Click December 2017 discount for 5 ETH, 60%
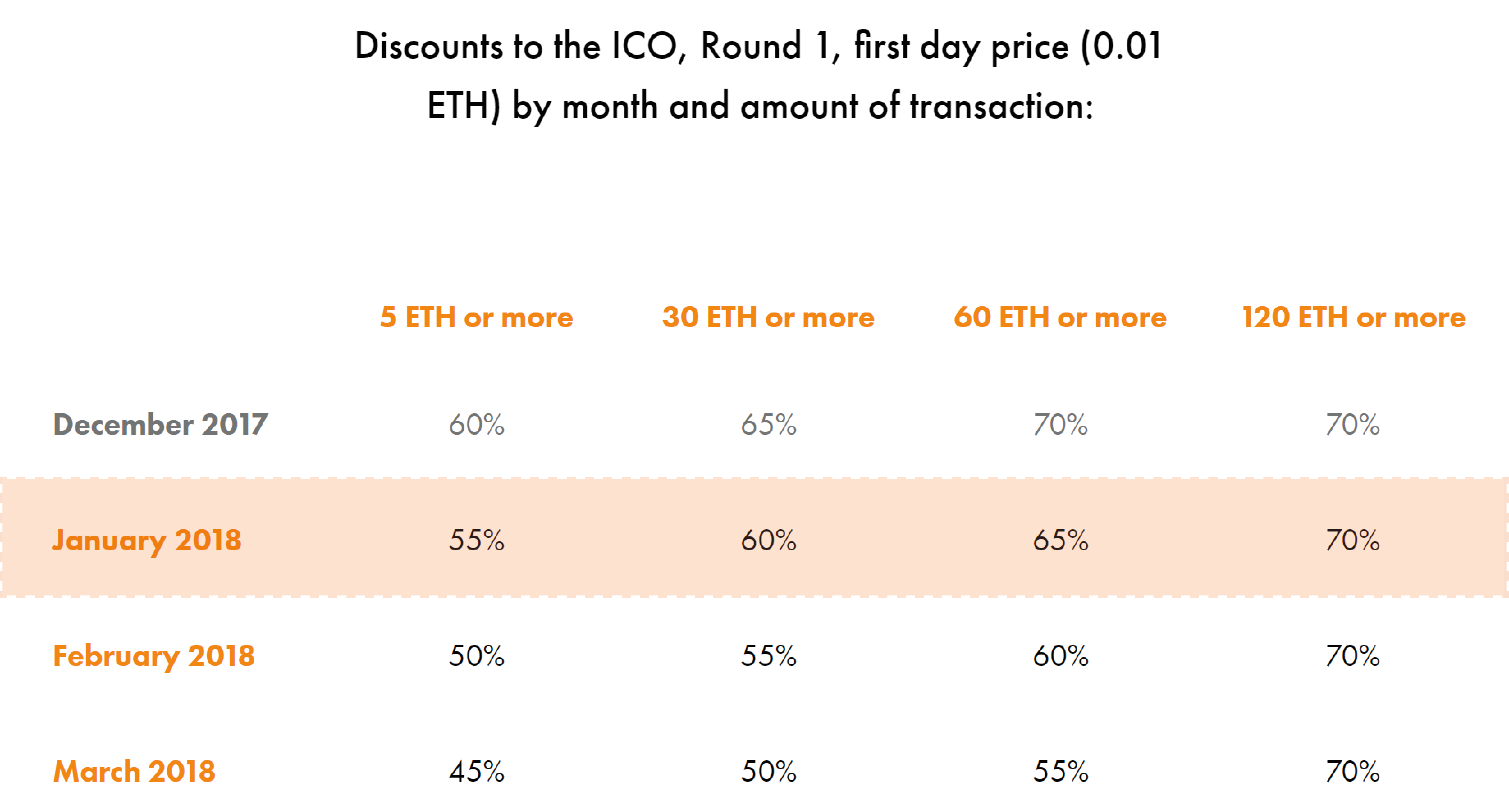1509x812 pixels. [476, 424]
